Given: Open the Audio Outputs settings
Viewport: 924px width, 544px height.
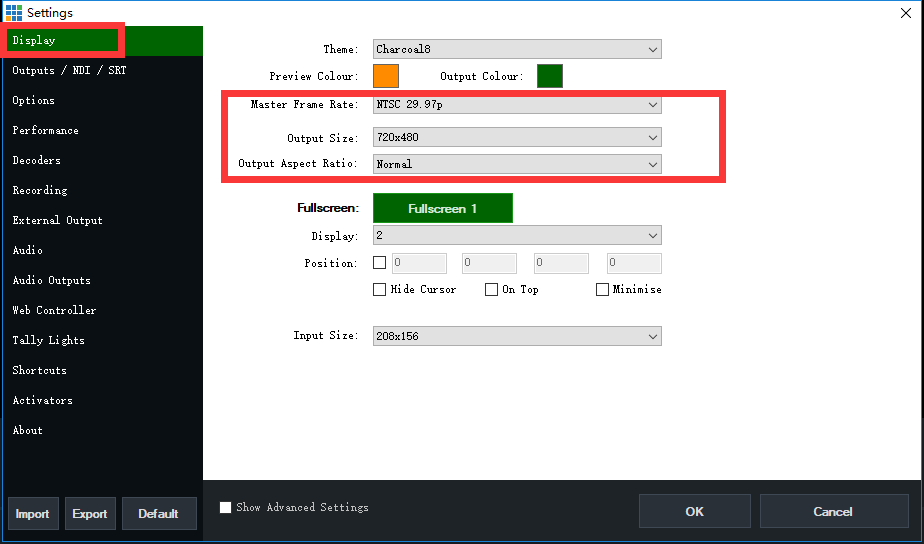Looking at the screenshot, I should click(103, 281).
